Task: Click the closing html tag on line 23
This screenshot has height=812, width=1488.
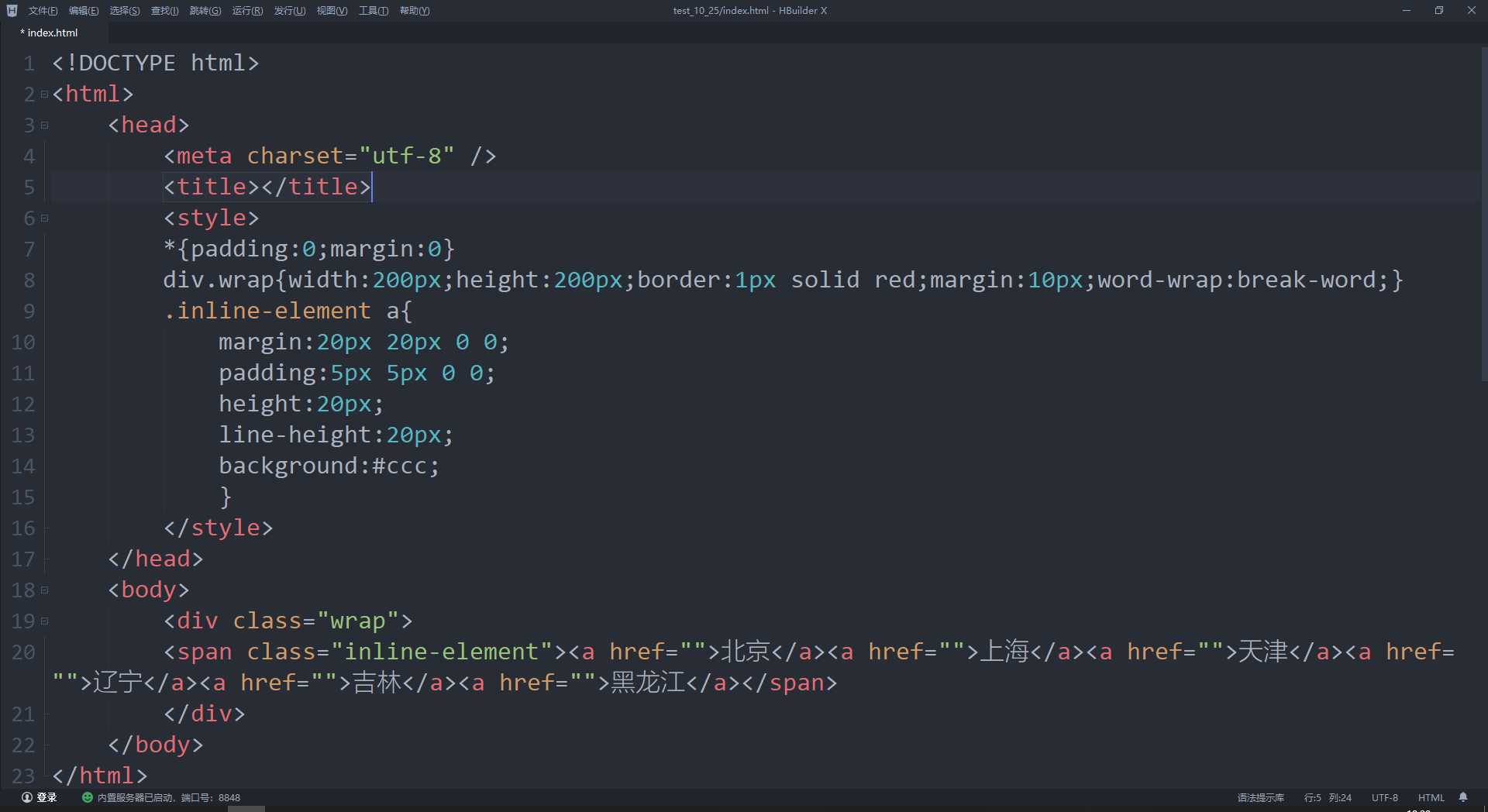Action: point(99,776)
